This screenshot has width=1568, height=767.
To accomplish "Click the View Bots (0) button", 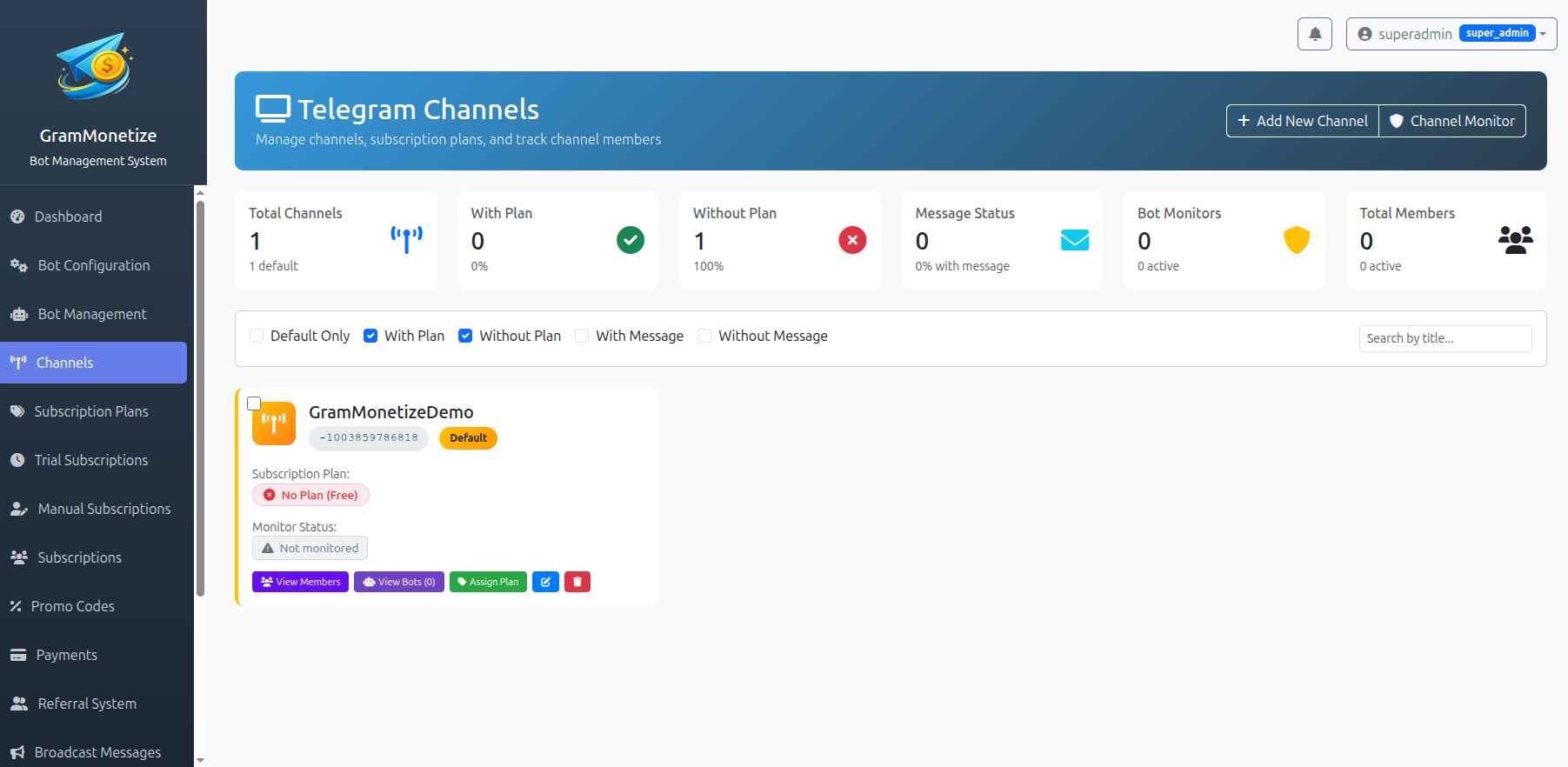I will pos(399,582).
